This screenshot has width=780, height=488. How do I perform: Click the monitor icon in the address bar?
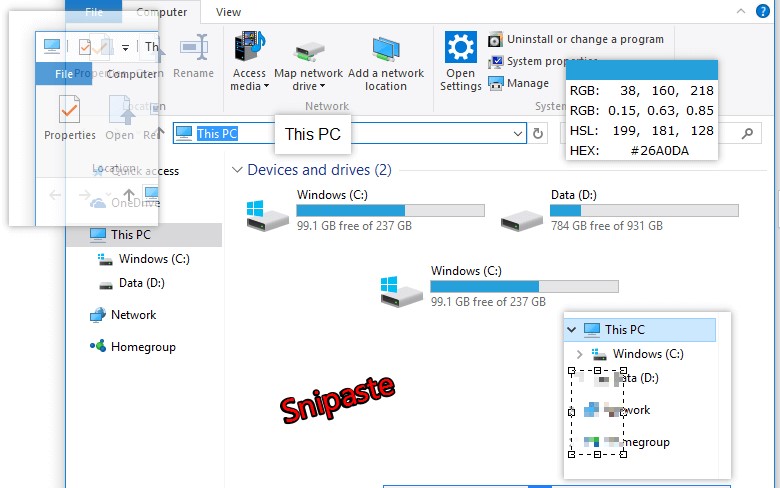184,133
